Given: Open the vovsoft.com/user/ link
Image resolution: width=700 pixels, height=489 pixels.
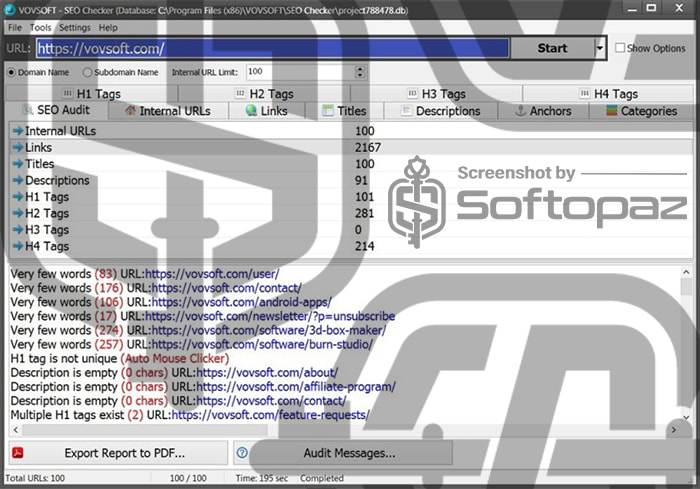Looking at the screenshot, I should pos(212,274).
